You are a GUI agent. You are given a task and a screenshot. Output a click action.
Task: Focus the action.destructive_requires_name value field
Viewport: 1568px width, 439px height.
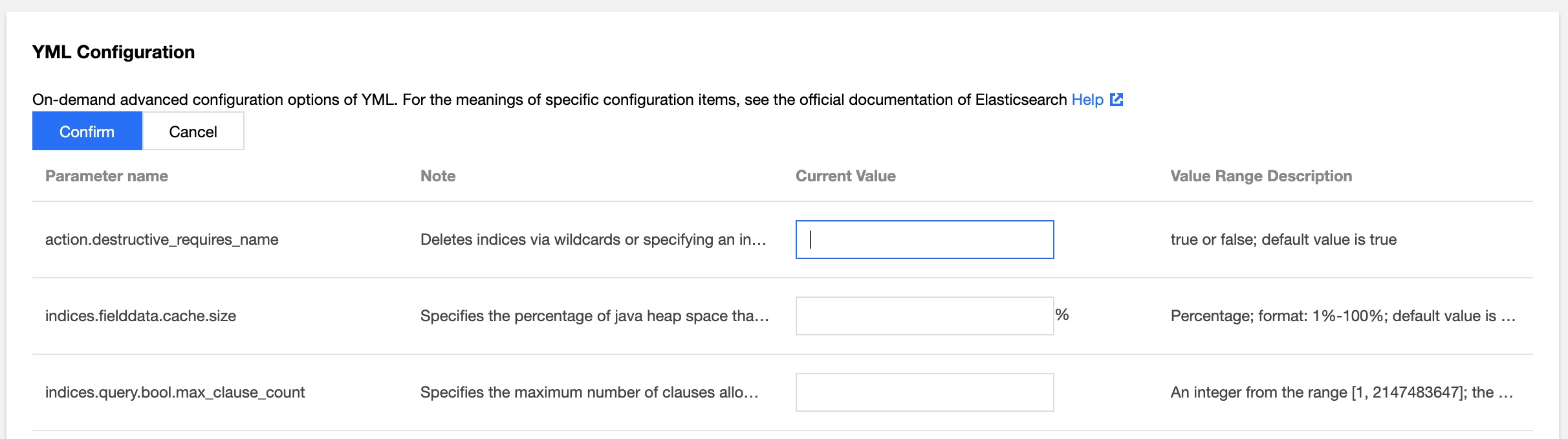coord(924,240)
